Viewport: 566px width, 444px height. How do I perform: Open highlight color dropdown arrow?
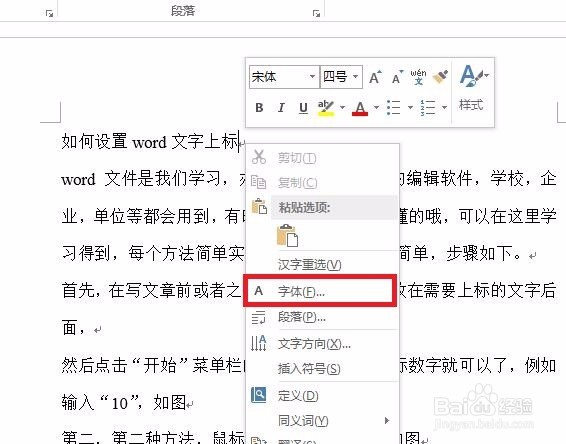[x=342, y=107]
